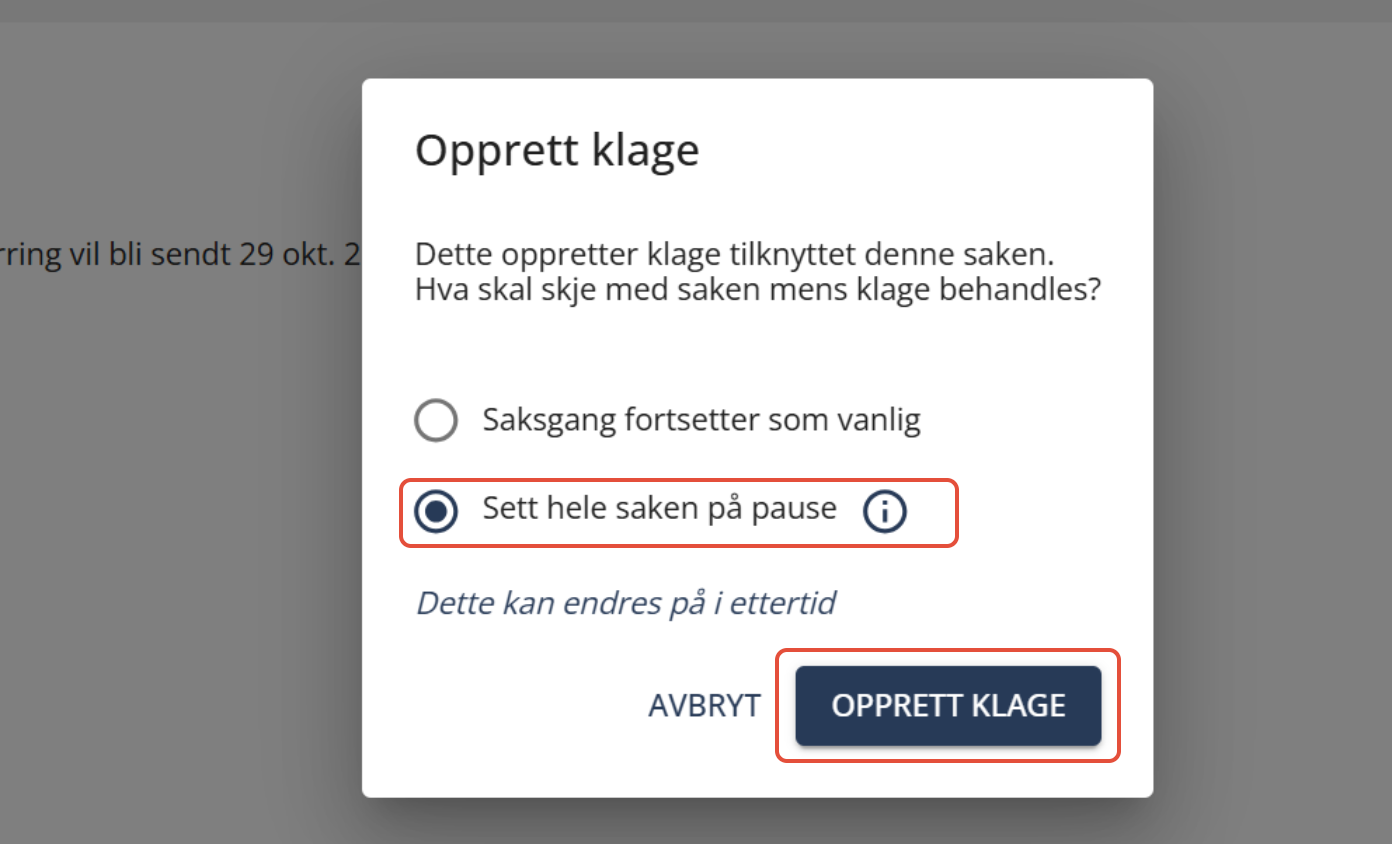Click the 'Opprett klage' dialog title
1392x844 pixels.
(557, 150)
